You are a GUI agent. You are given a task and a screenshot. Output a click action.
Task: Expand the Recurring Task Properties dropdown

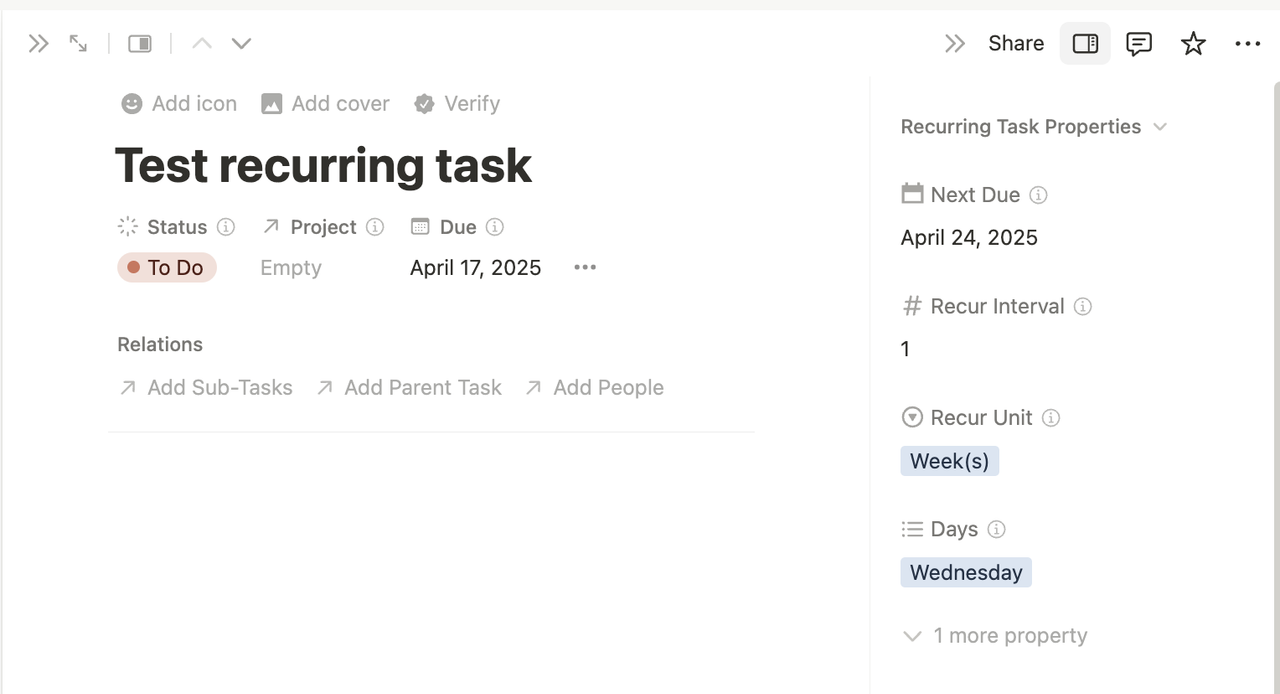click(x=1034, y=127)
